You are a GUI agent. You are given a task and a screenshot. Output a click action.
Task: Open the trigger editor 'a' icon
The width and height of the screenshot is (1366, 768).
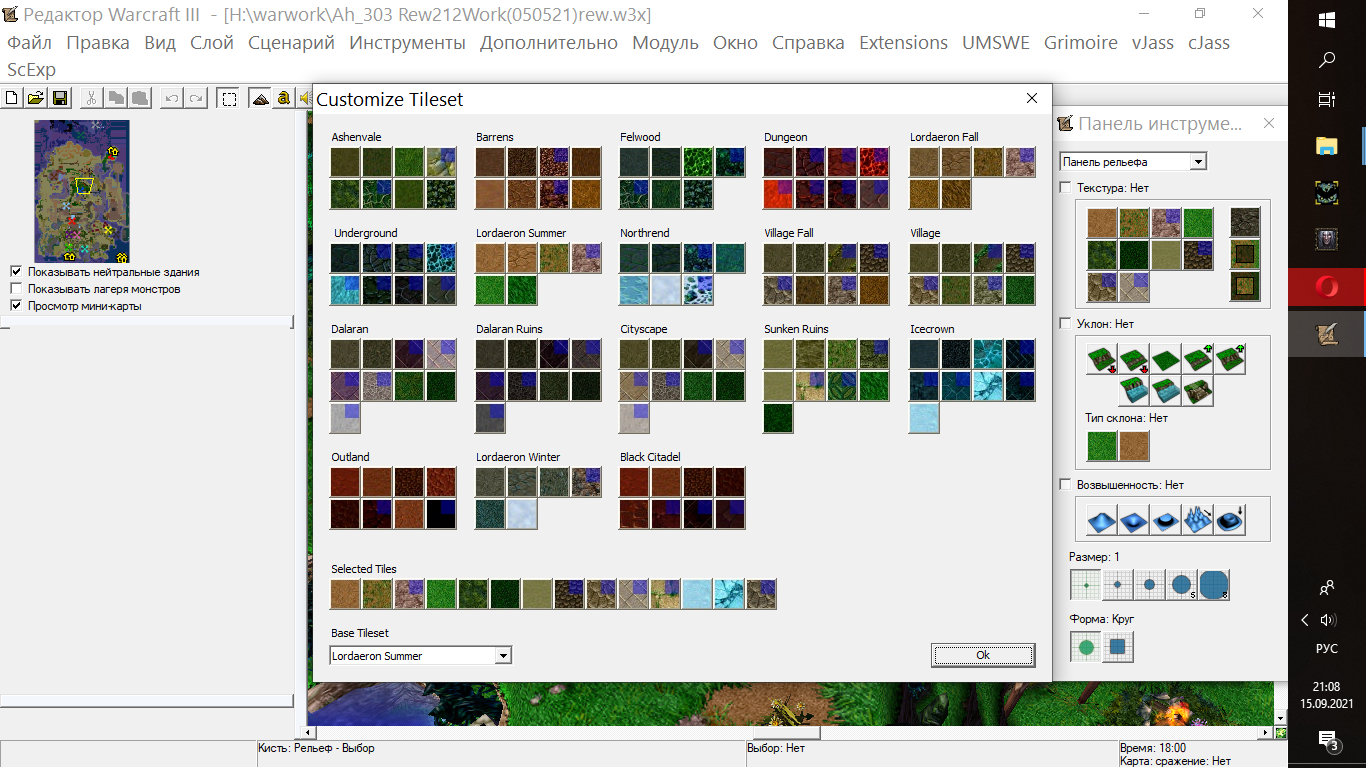pos(284,98)
